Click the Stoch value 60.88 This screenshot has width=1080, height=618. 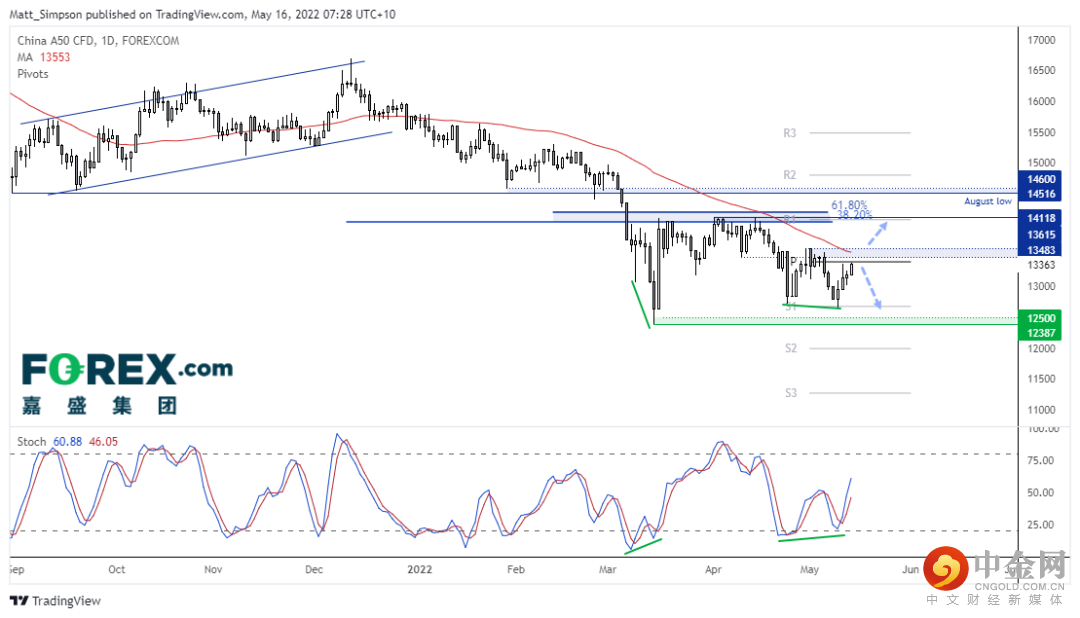[68, 442]
